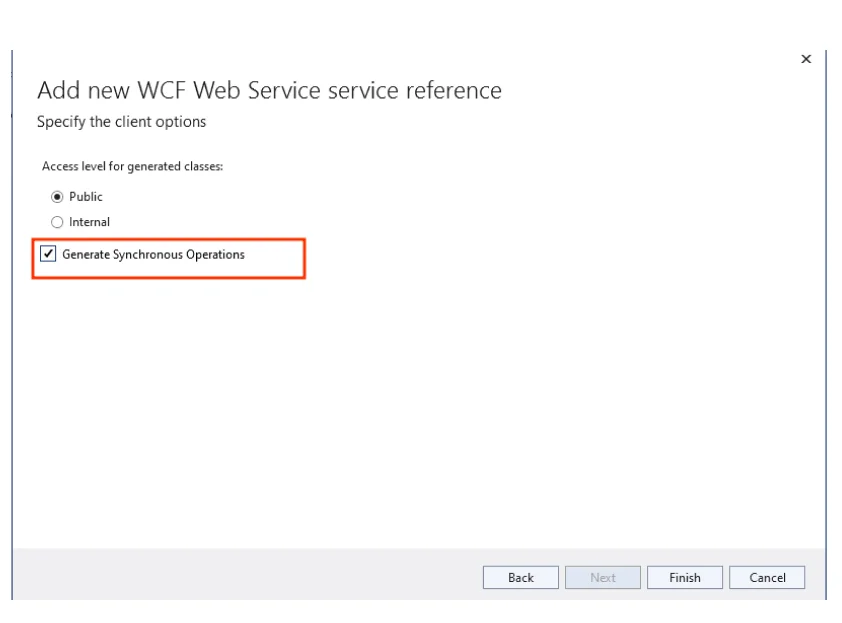Close the dialog with the X button
Viewport: 842px width, 623px height.
coord(806,59)
